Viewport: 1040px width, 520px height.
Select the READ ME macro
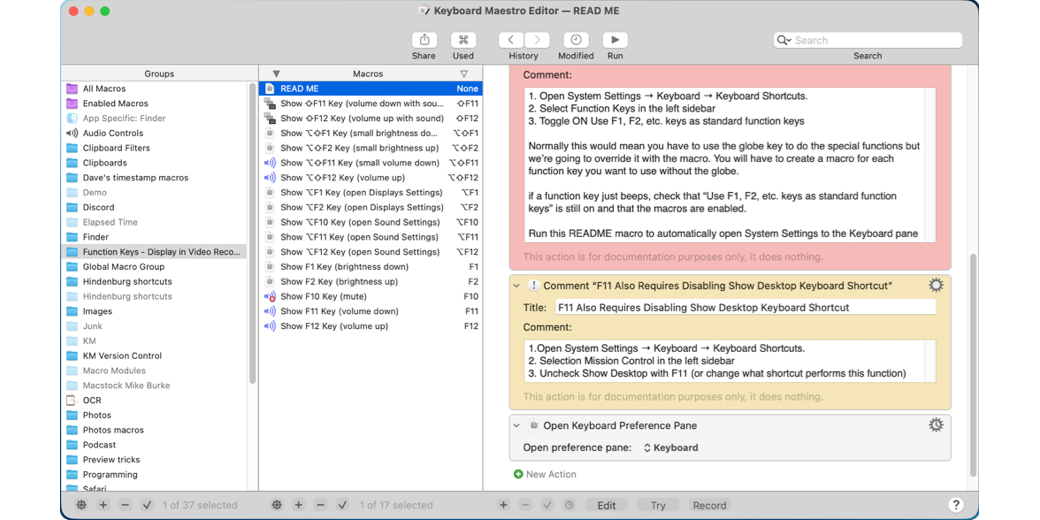click(371, 88)
